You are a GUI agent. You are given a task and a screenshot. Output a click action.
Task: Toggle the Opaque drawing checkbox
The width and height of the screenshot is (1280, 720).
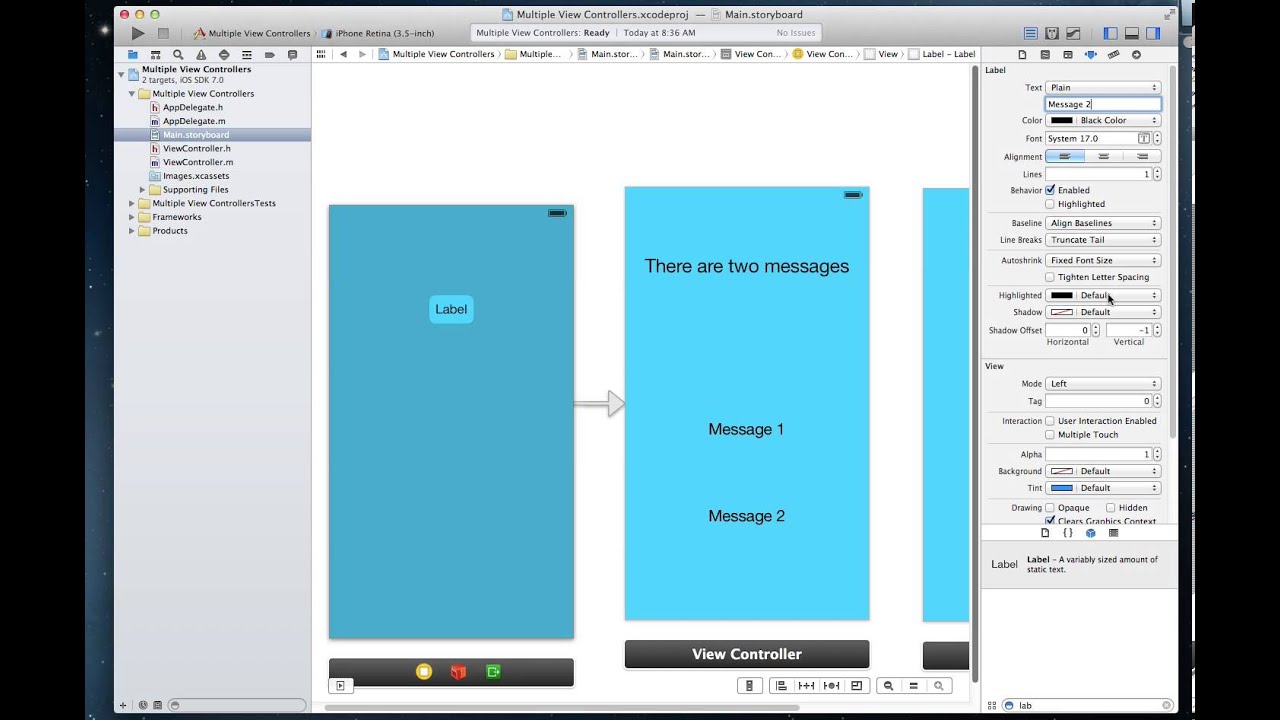coord(1050,508)
